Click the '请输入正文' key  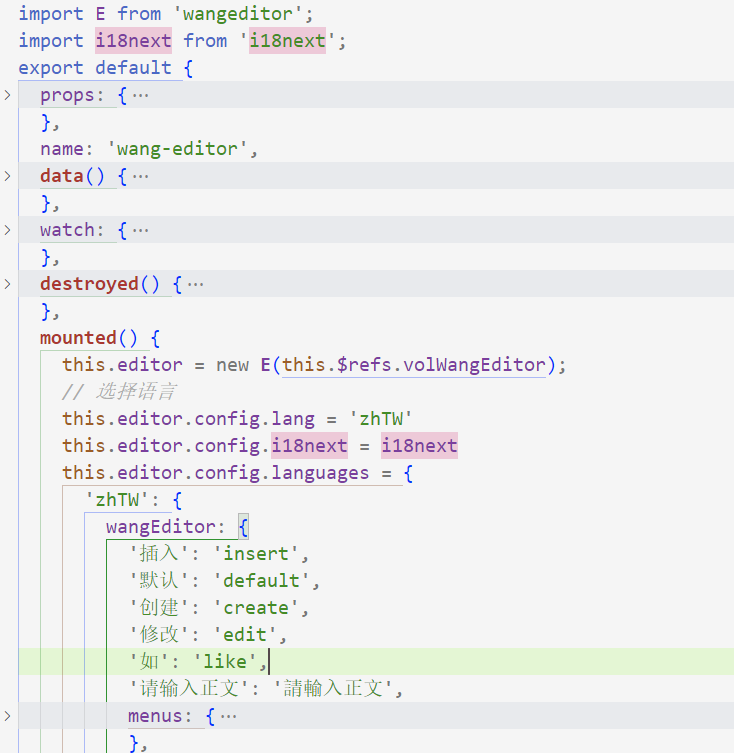(x=189, y=689)
